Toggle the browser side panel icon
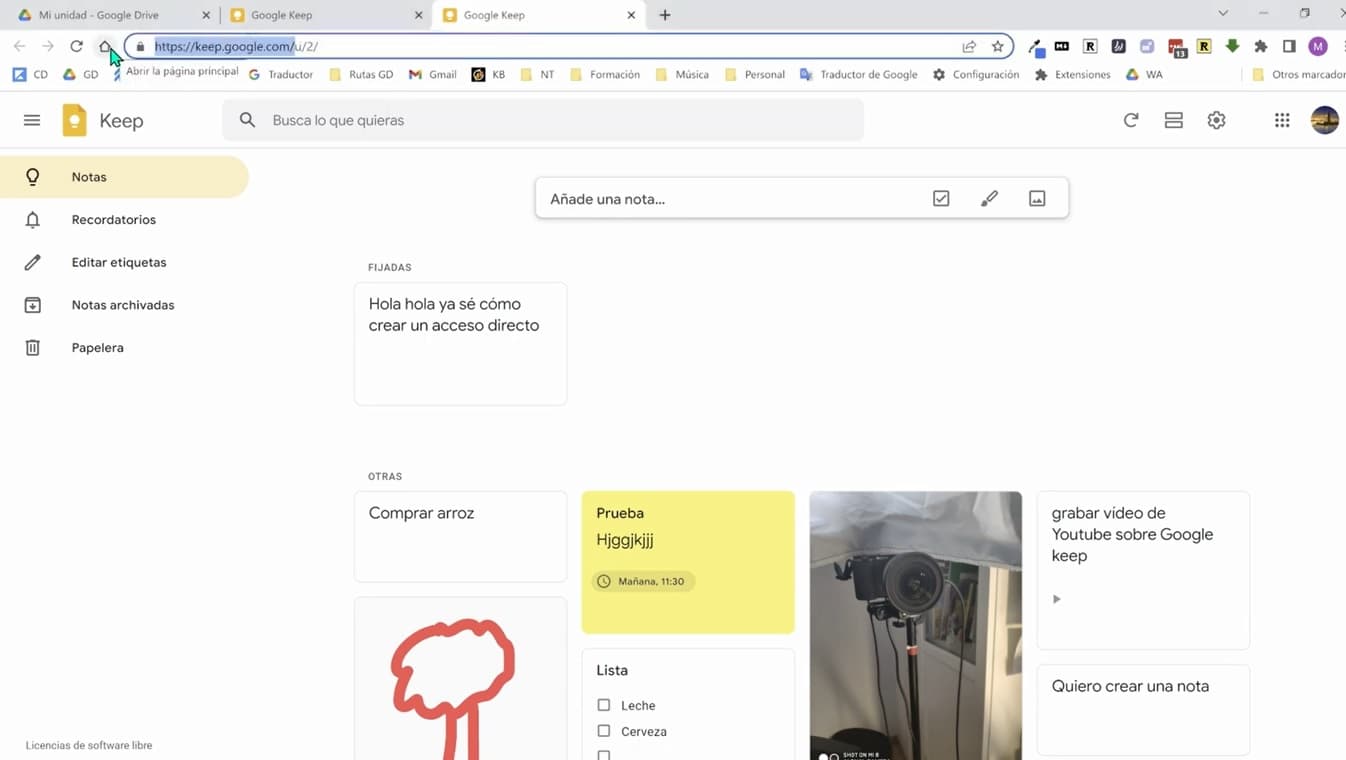 click(x=1289, y=46)
